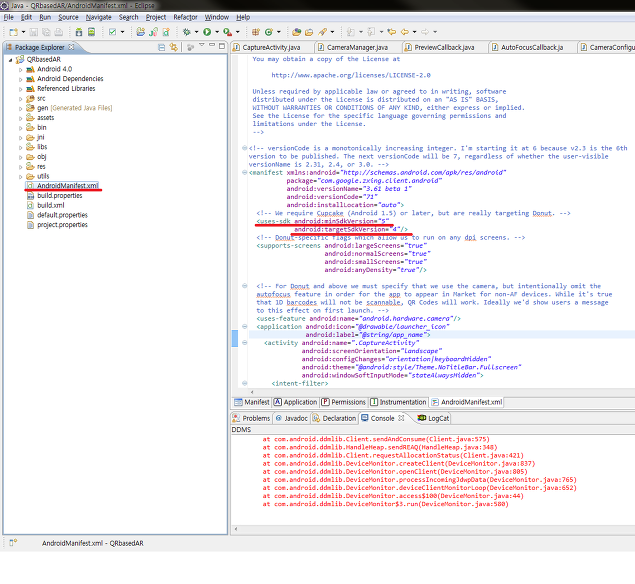Click the editor horizontal scrollbar left arrow

tap(252, 392)
